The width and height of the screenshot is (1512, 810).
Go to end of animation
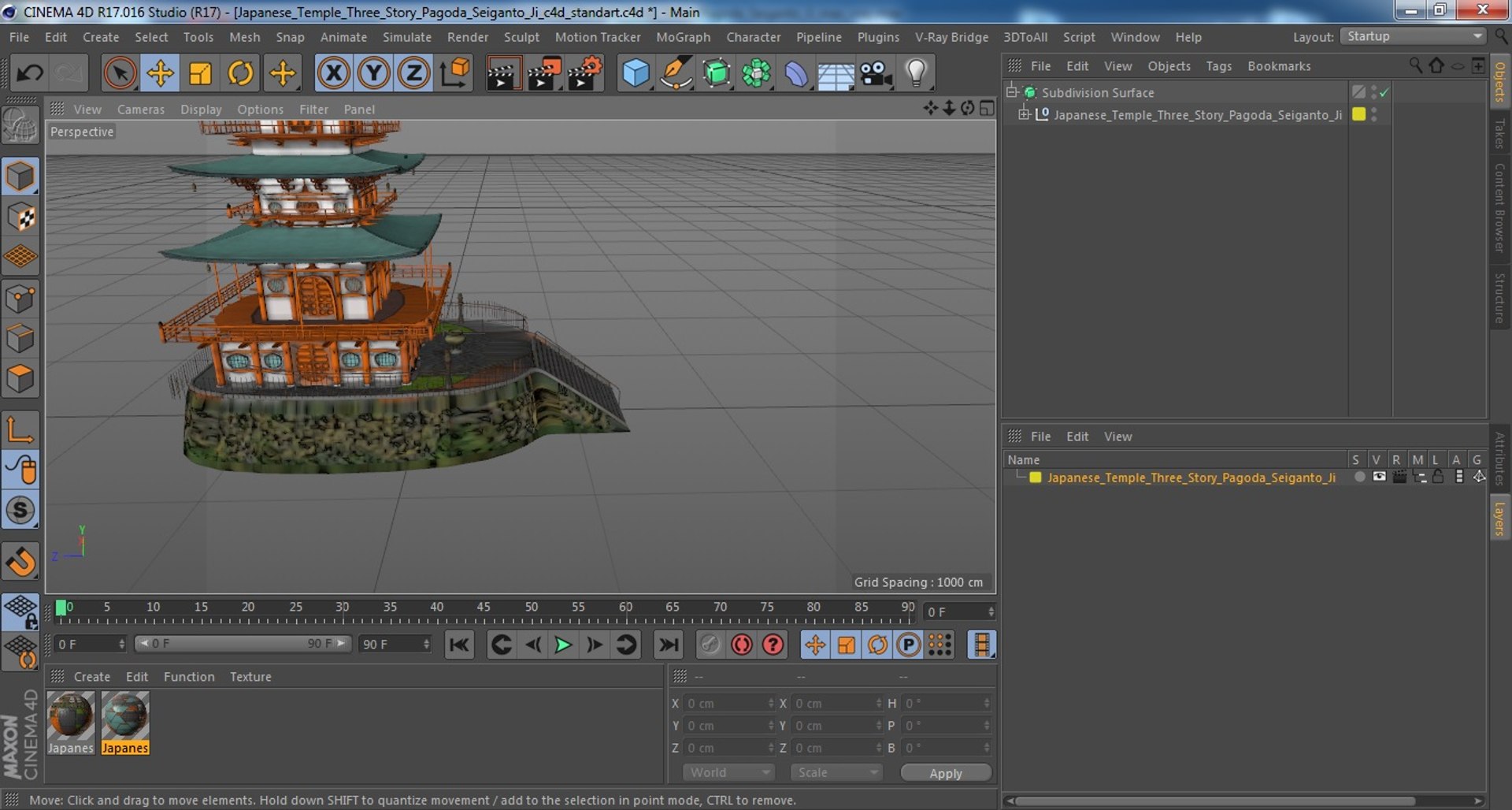click(669, 645)
